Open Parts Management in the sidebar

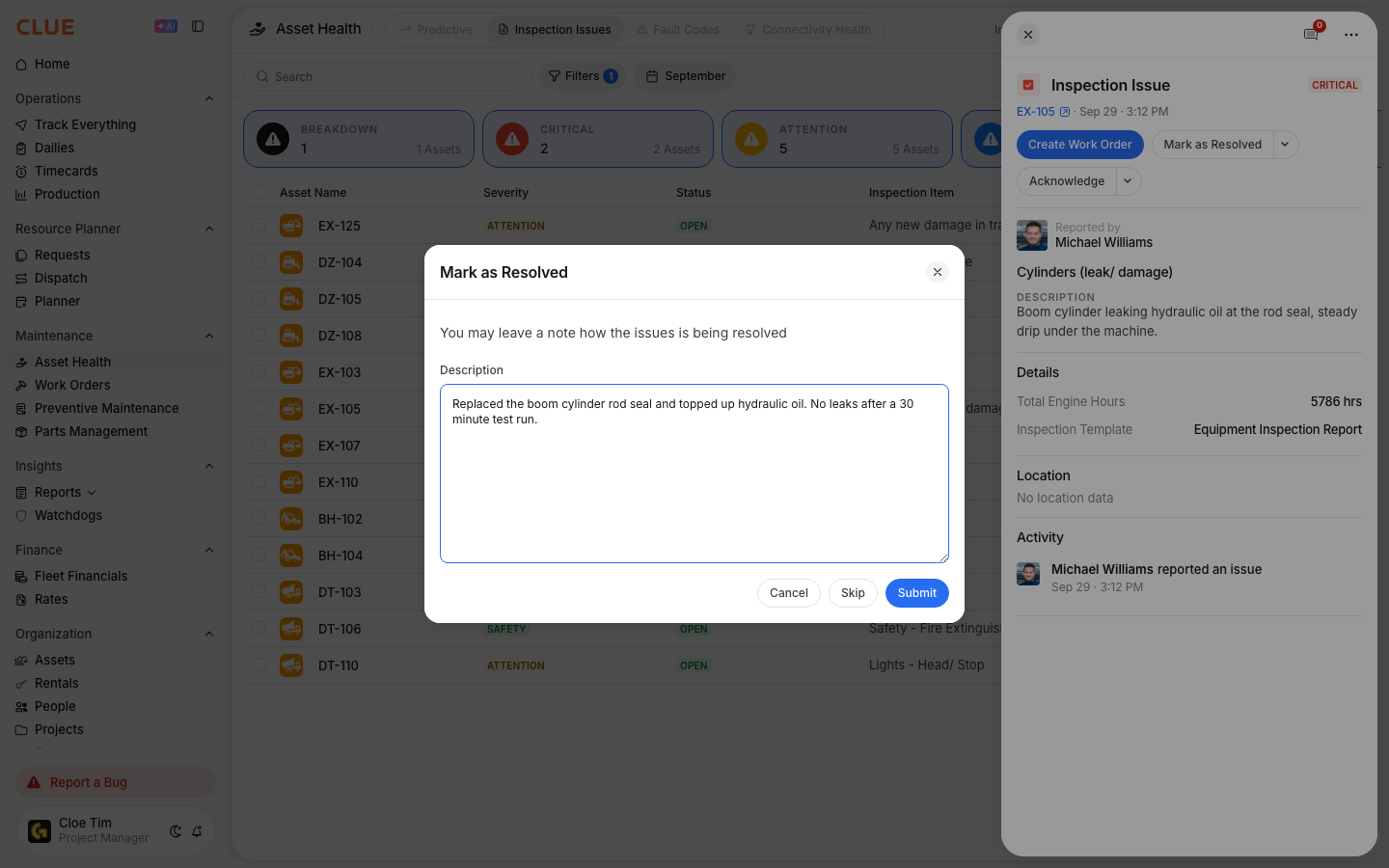click(x=91, y=432)
